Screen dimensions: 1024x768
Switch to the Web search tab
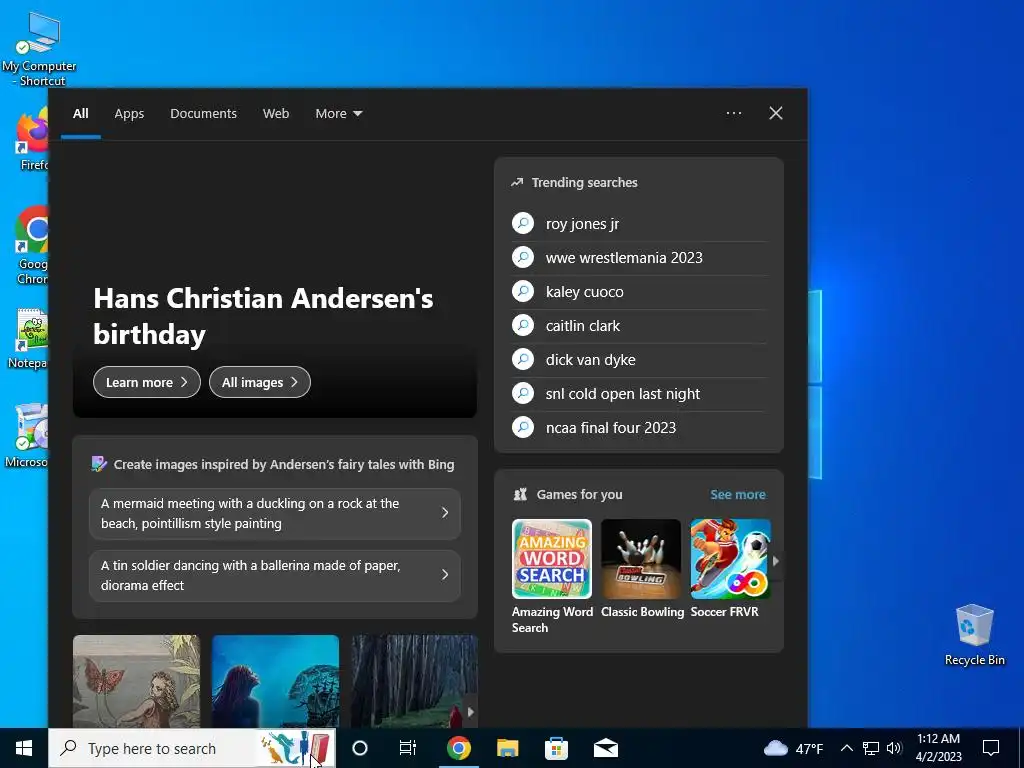coord(276,114)
